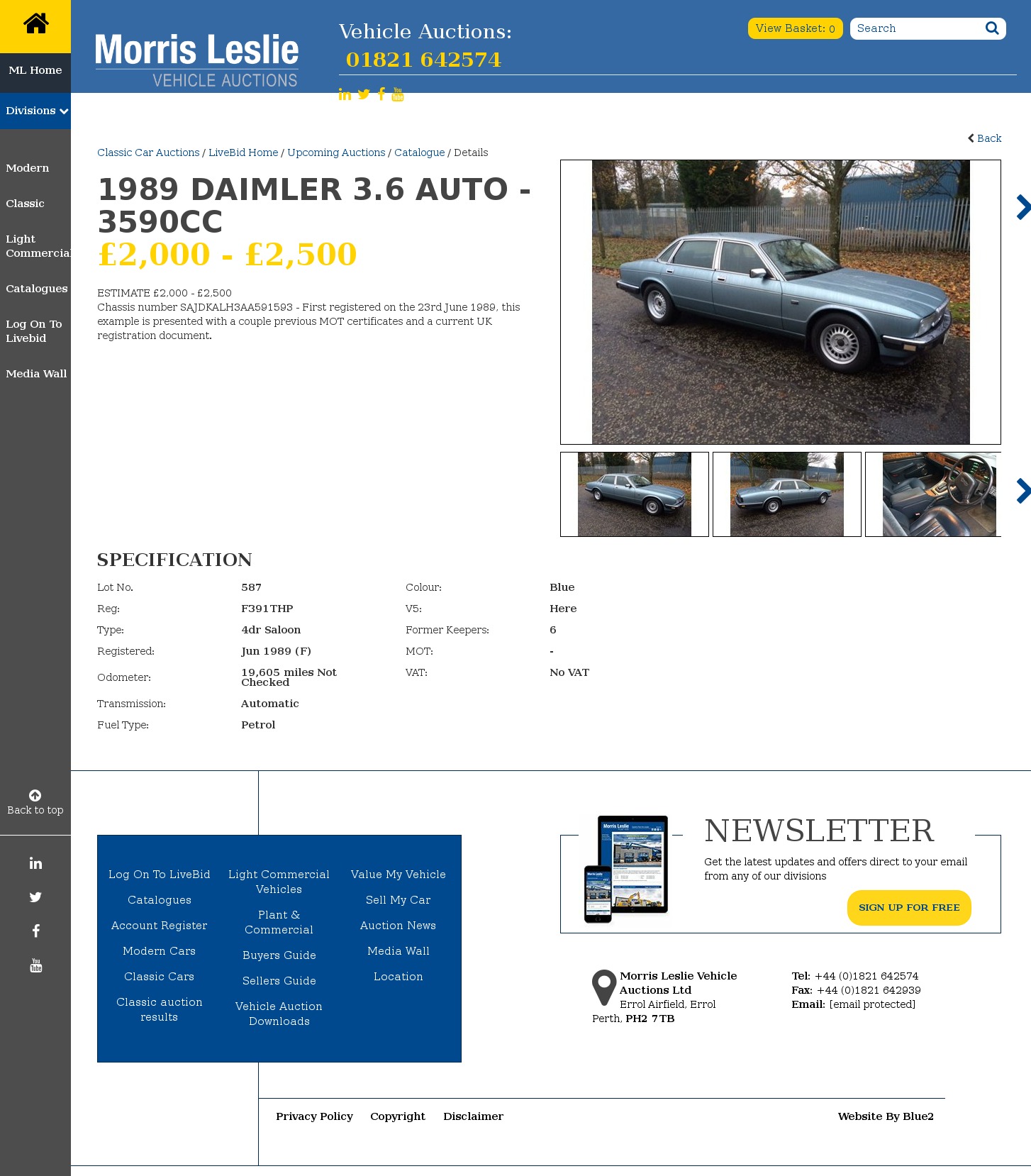Click the registration value F391THP
The width and height of the screenshot is (1031, 1176).
pos(267,609)
